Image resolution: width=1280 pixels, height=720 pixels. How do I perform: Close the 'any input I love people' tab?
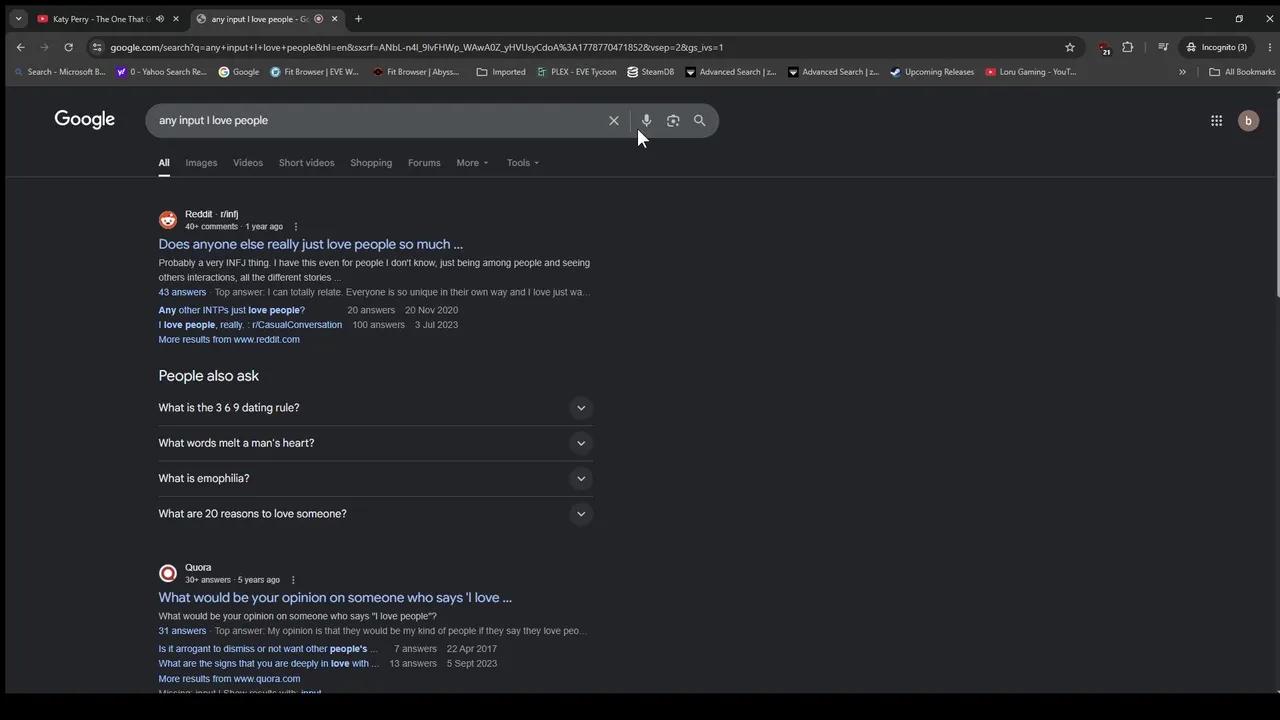point(334,19)
